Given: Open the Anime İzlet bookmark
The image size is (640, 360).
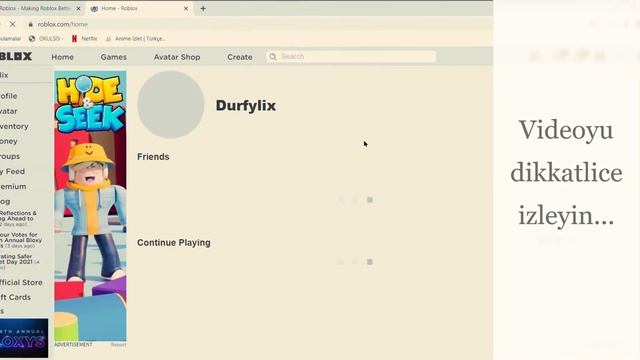Looking at the screenshot, I should (136, 39).
